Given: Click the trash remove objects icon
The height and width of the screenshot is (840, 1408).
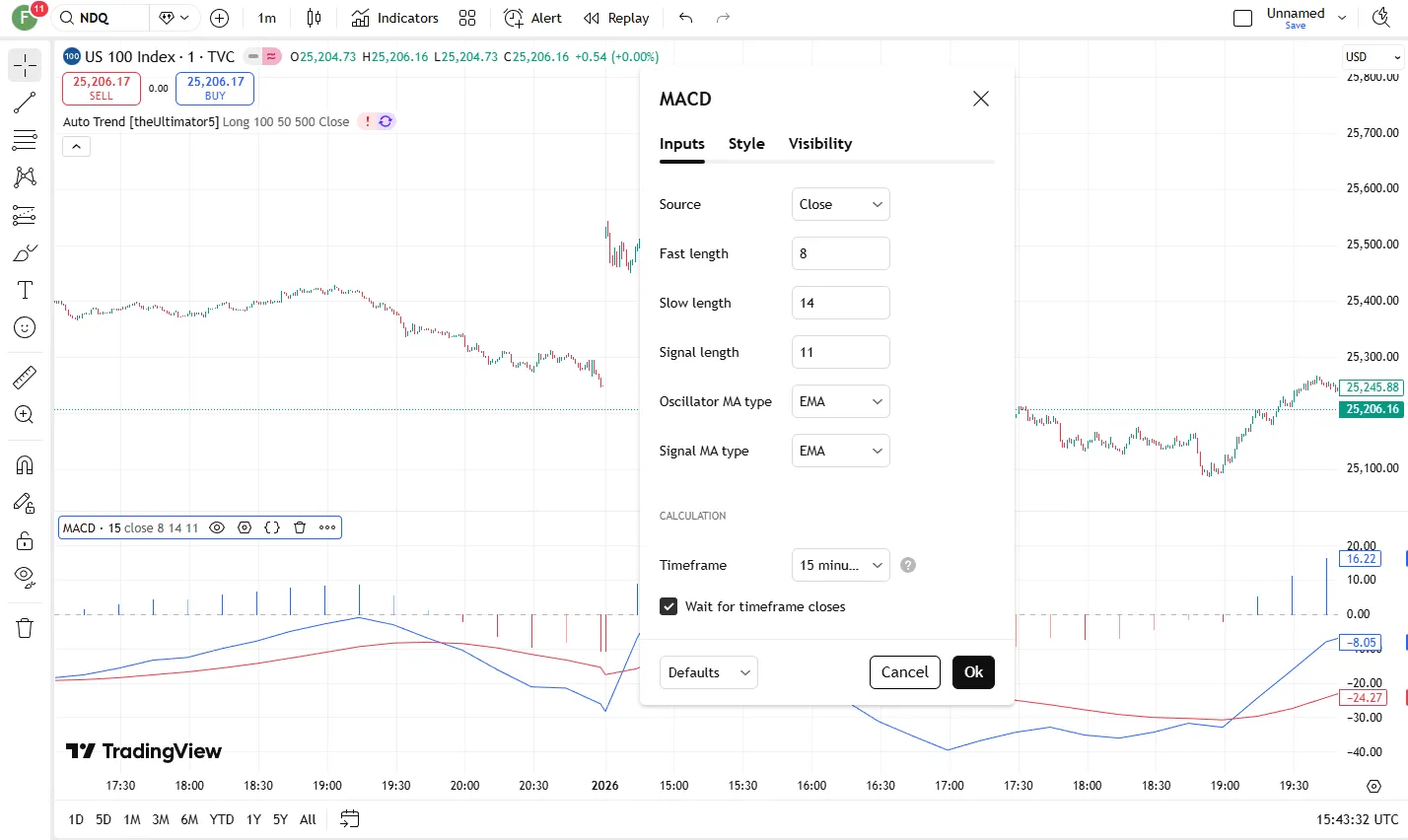Looking at the screenshot, I should click(25, 628).
